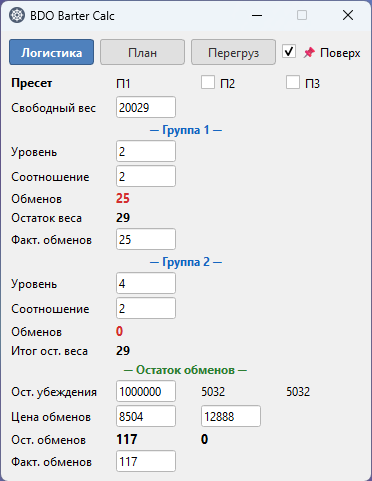
Task: Focus the Группа 1 Уровень input
Action: [146, 151]
